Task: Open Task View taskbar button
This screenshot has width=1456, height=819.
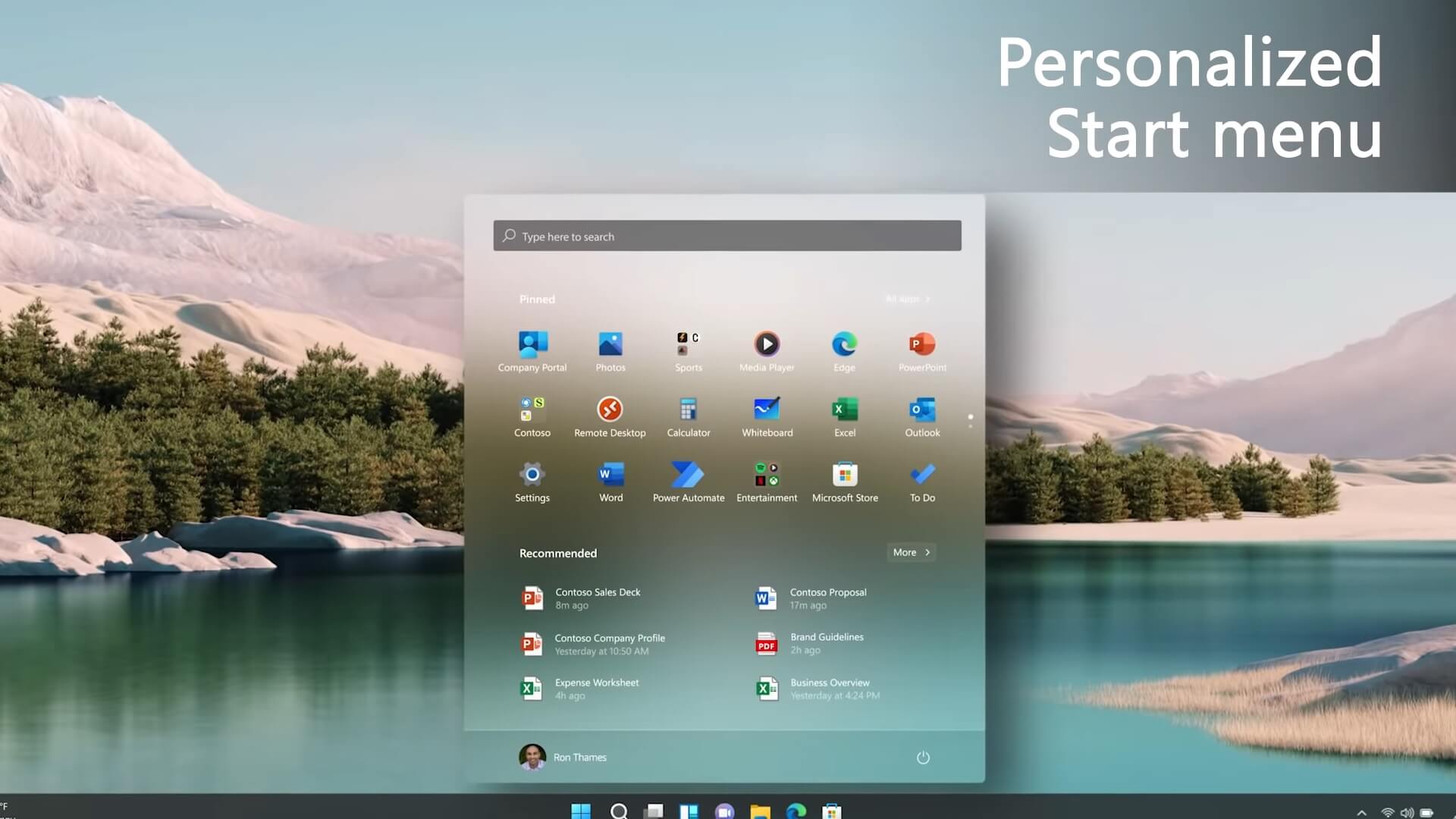Action: click(x=653, y=810)
